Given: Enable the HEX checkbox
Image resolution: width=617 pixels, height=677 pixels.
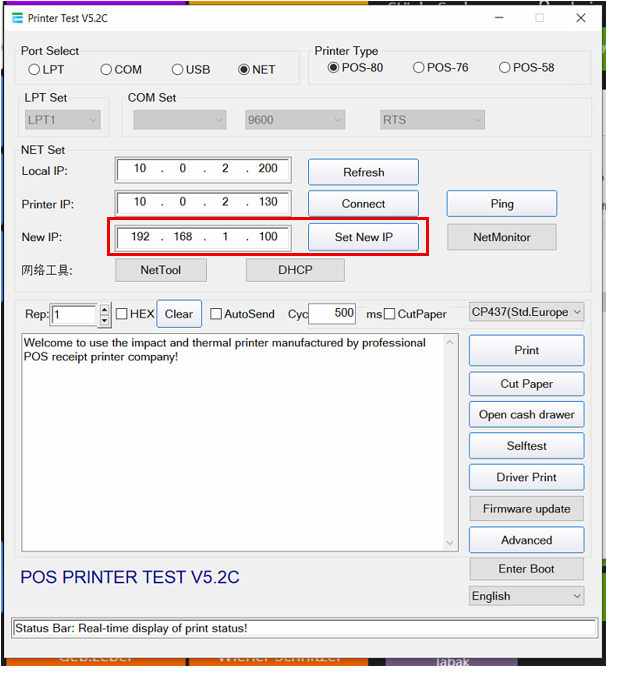Looking at the screenshot, I should click(x=121, y=314).
